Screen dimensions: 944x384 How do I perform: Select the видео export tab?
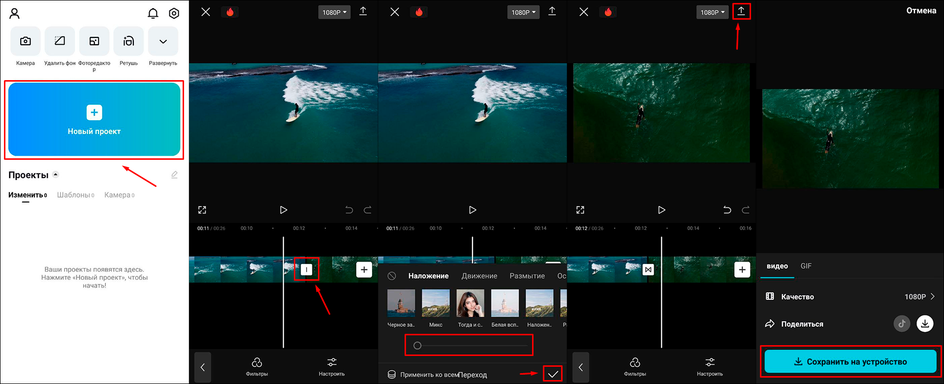[x=777, y=266]
